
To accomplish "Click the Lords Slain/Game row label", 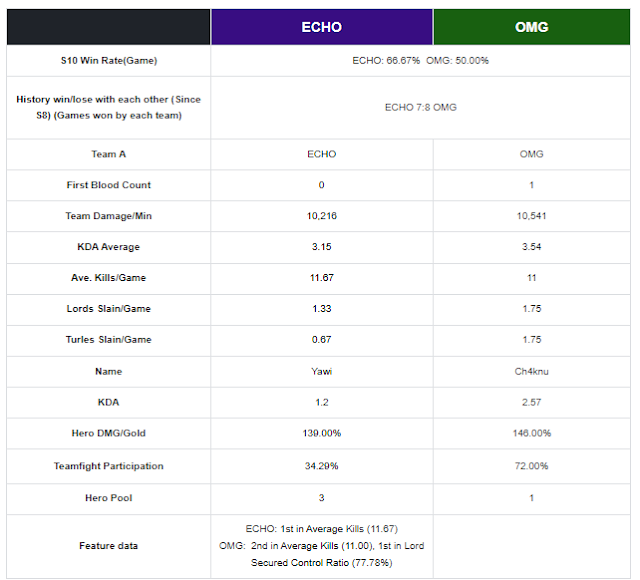I will 109,309.
